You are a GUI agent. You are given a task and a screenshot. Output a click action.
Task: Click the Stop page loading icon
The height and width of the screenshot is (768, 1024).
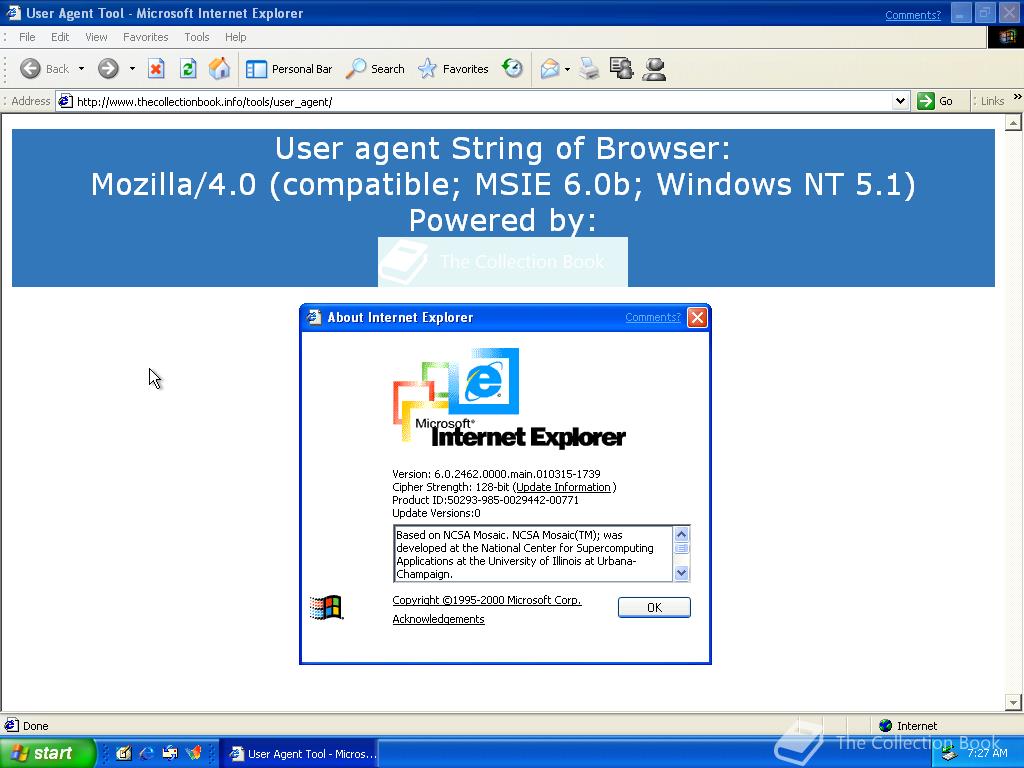click(156, 69)
